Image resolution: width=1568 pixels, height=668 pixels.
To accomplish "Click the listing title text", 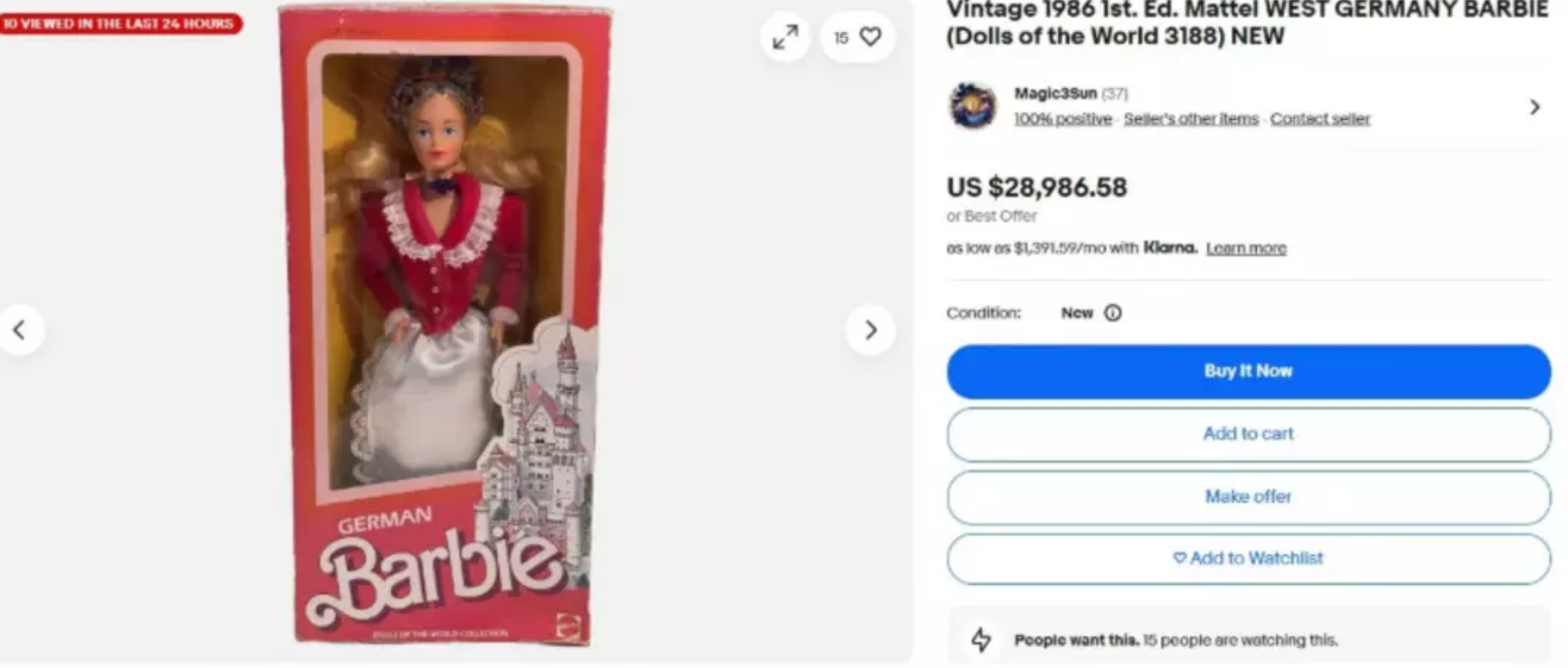I will tap(1246, 23).
